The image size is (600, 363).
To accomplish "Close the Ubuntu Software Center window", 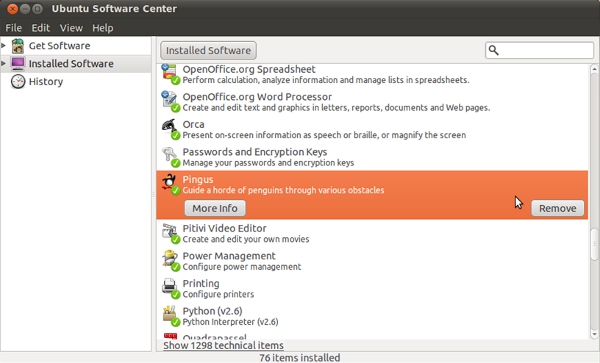I will (x=13, y=8).
